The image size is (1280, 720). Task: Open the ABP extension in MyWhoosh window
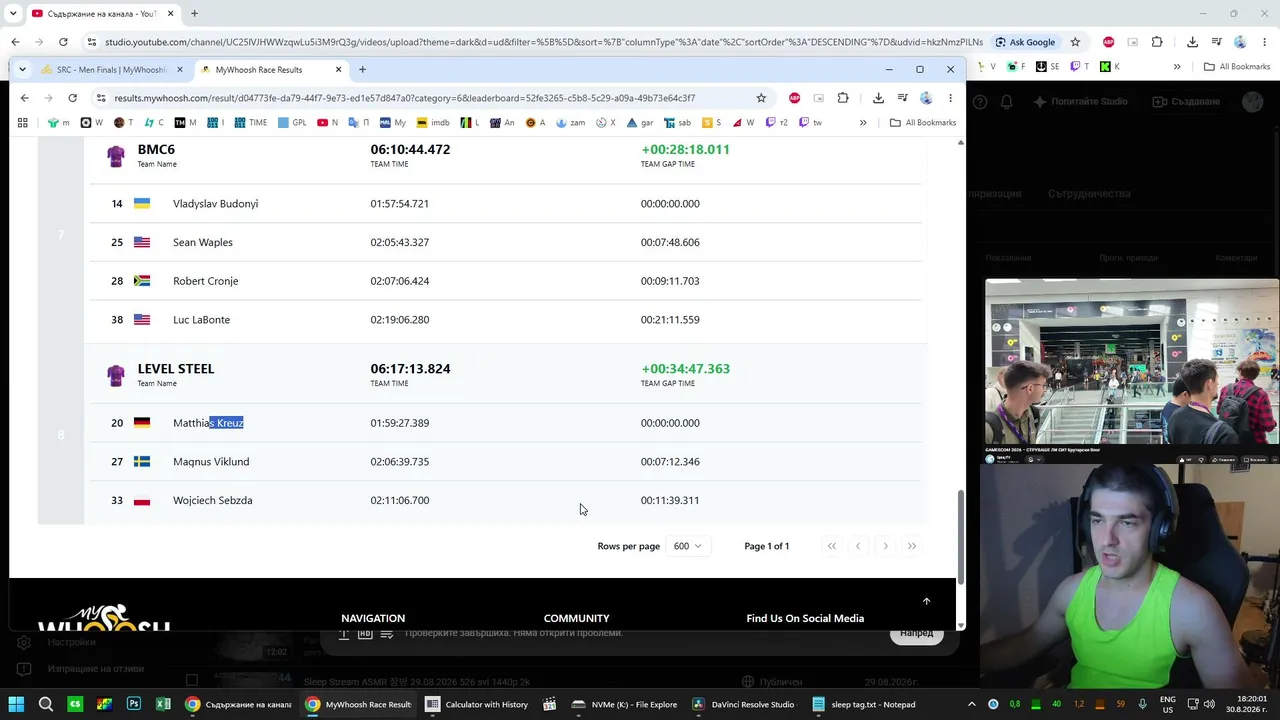(794, 98)
